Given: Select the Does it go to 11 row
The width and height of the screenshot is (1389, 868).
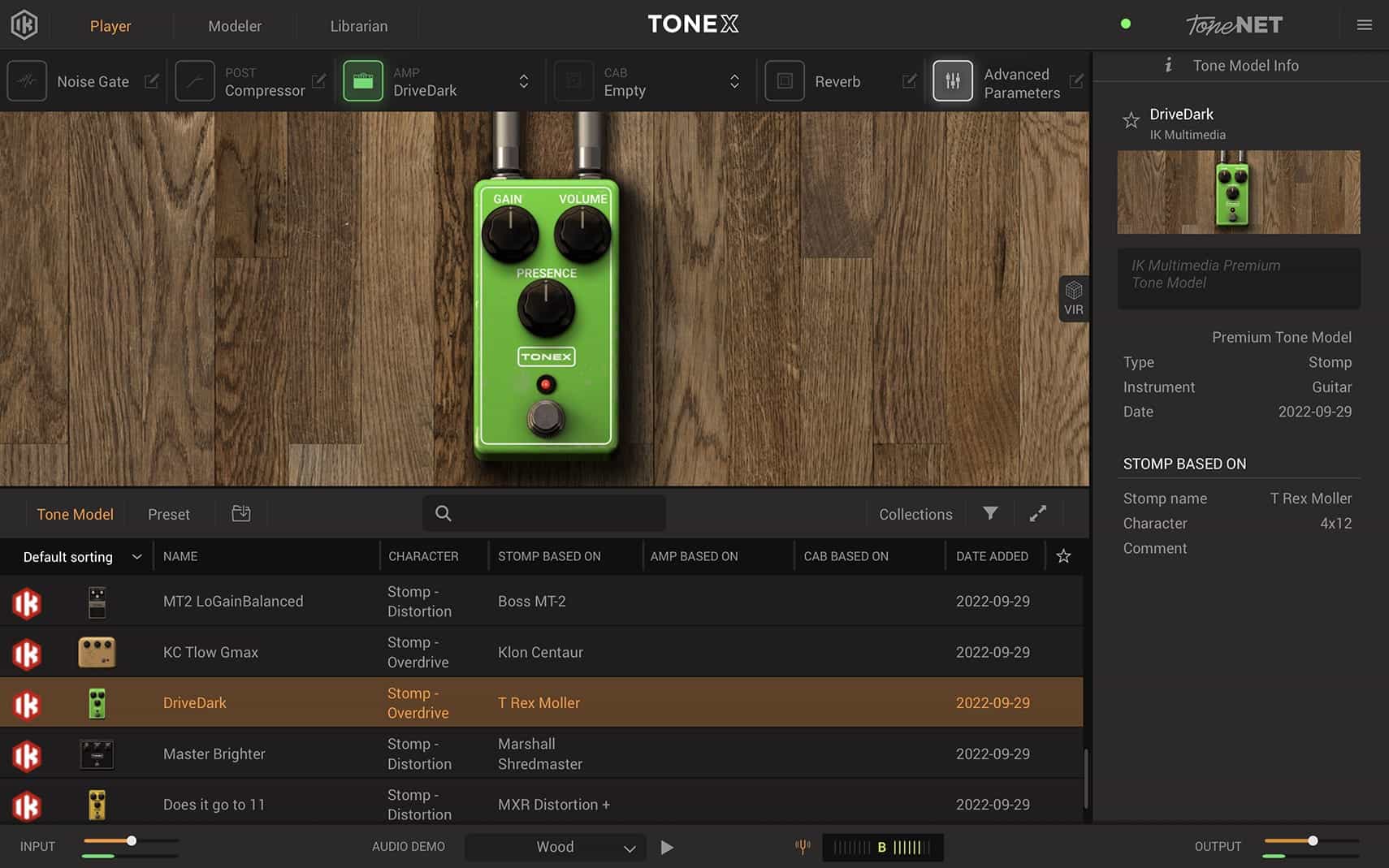Looking at the screenshot, I should pyautogui.click(x=541, y=802).
